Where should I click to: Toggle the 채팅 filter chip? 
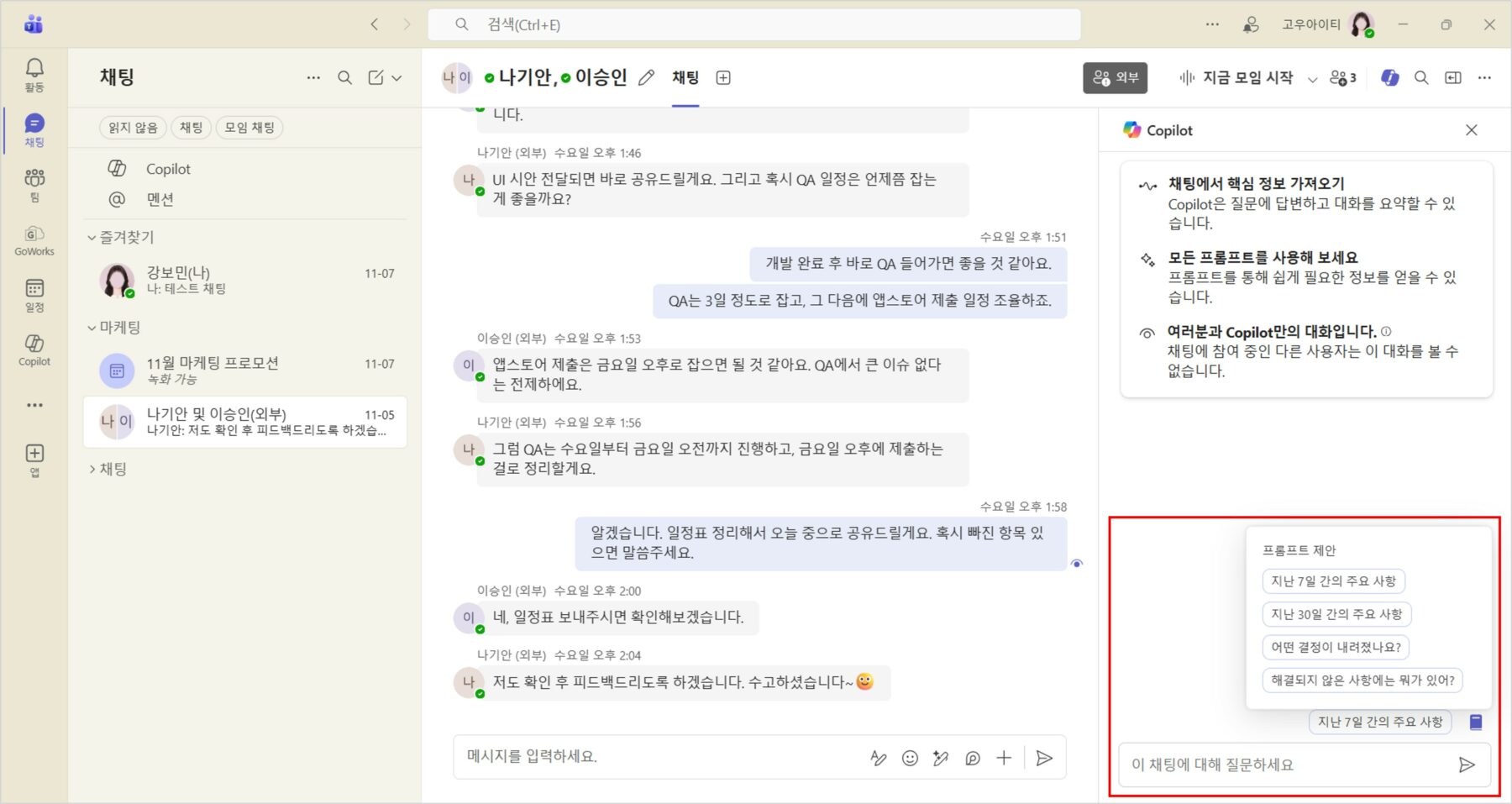pos(191,128)
